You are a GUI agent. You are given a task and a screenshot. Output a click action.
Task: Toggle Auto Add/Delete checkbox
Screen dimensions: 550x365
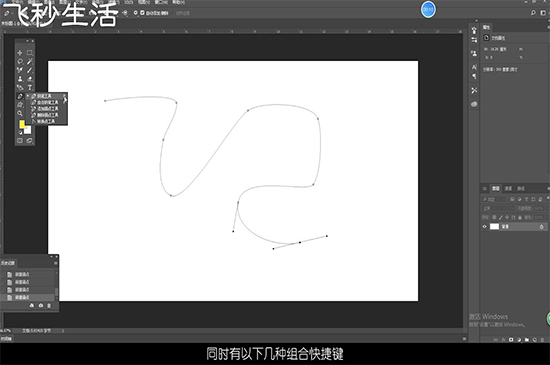[142, 13]
